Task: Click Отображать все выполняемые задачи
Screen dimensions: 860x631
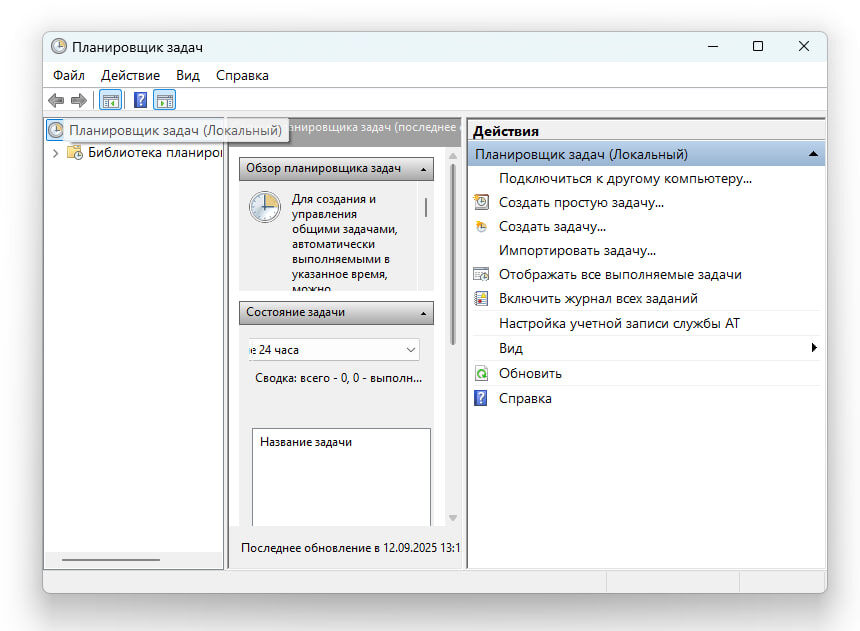Action: pyautogui.click(x=620, y=274)
